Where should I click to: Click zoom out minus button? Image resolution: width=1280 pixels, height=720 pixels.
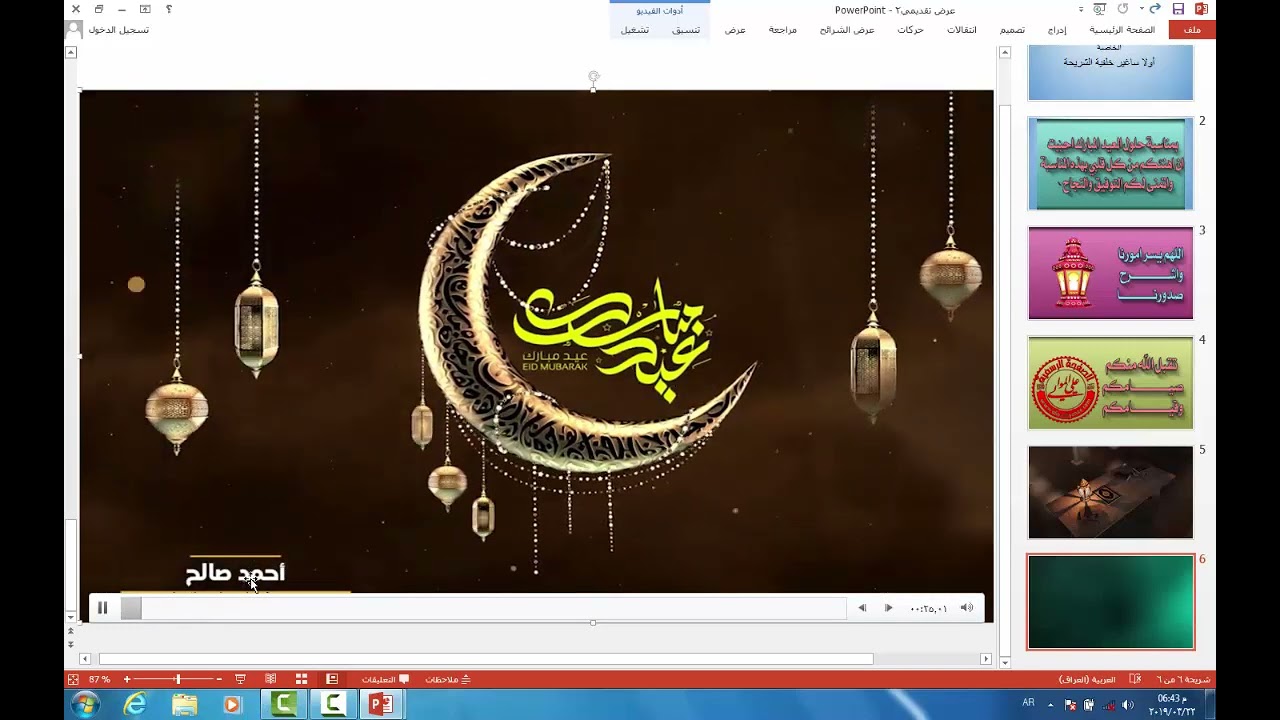point(219,680)
